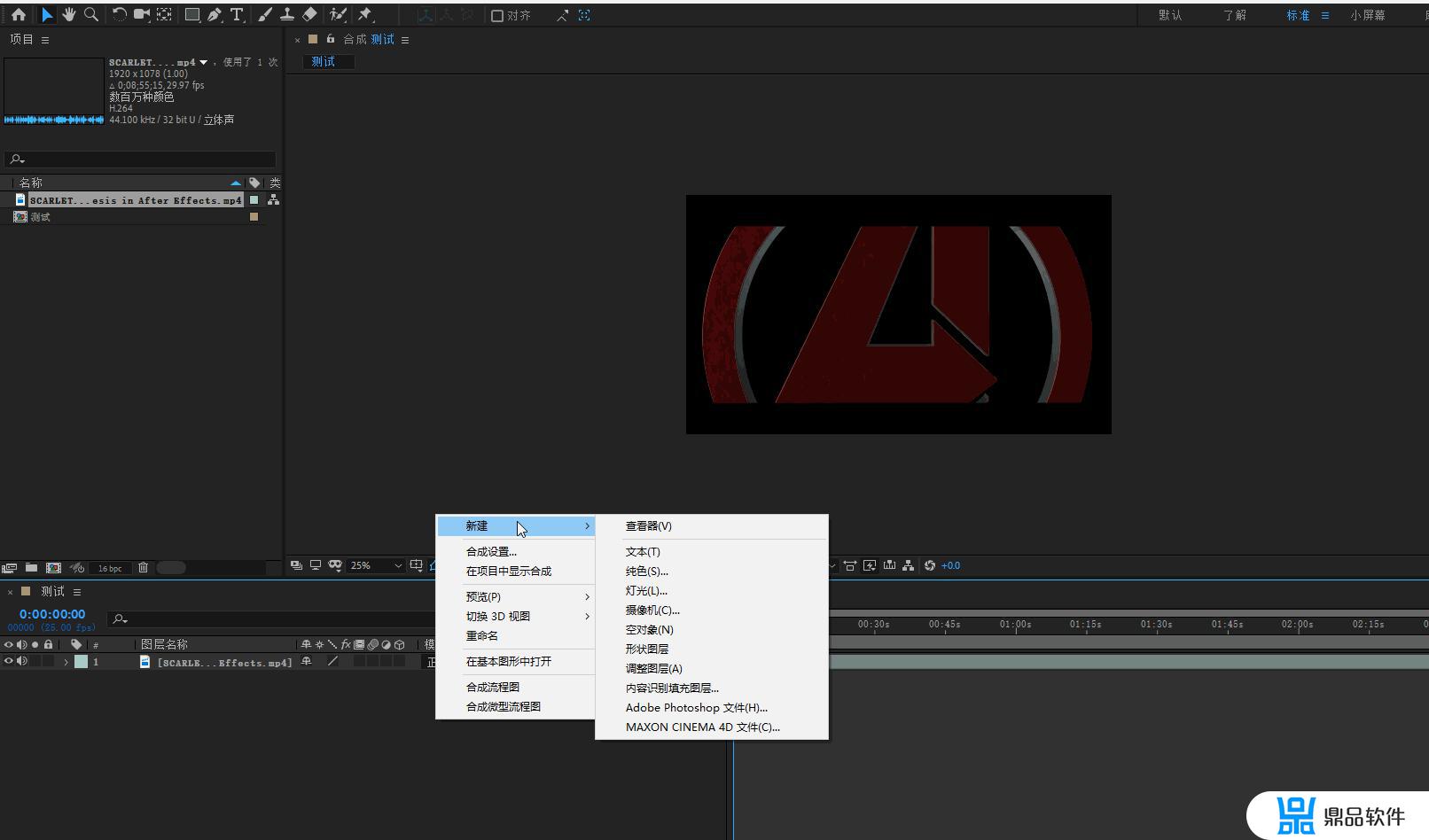
Task: Hide layer 1 with its eye toggle
Action: point(8,661)
